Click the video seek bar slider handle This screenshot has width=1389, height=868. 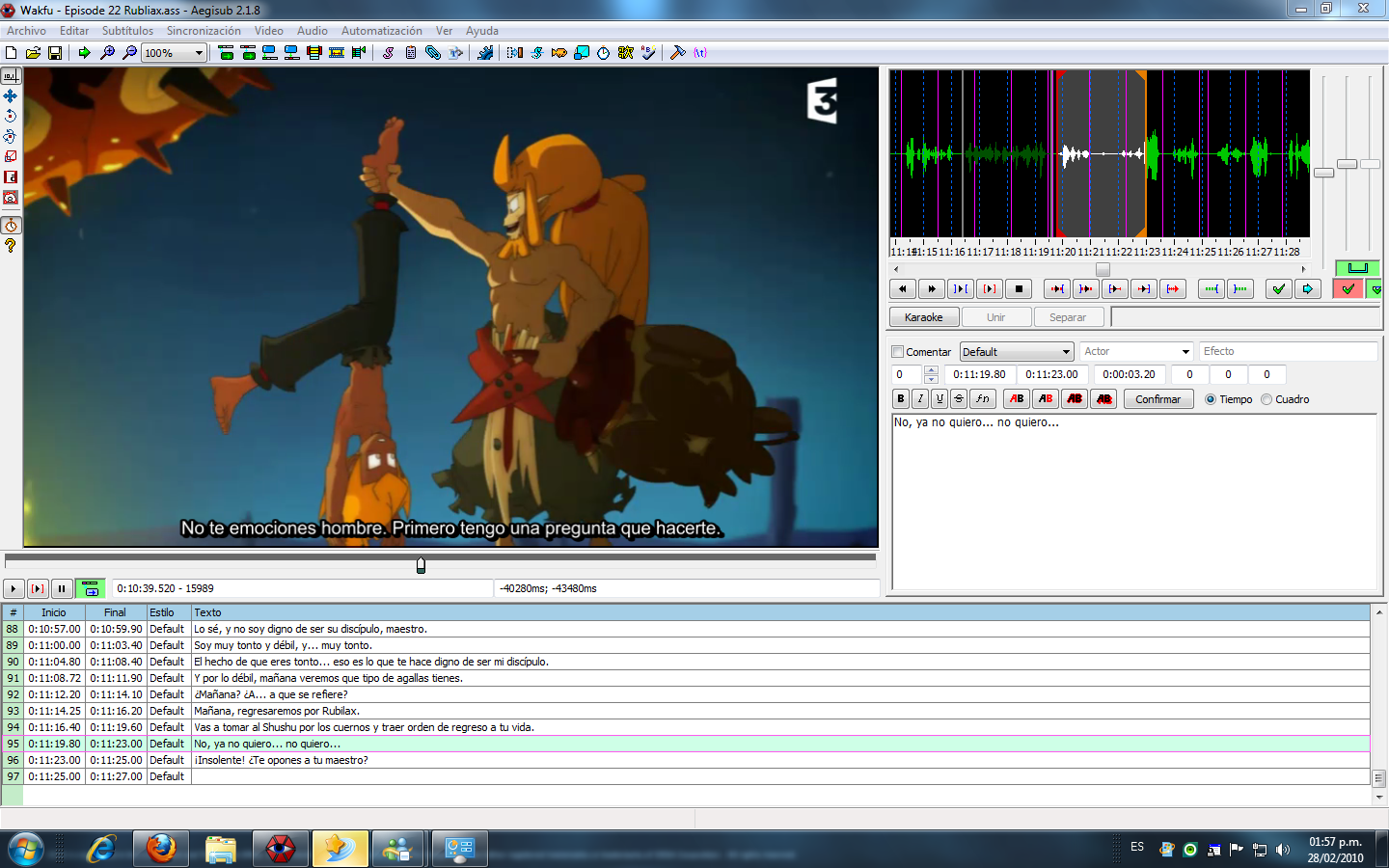[421, 565]
